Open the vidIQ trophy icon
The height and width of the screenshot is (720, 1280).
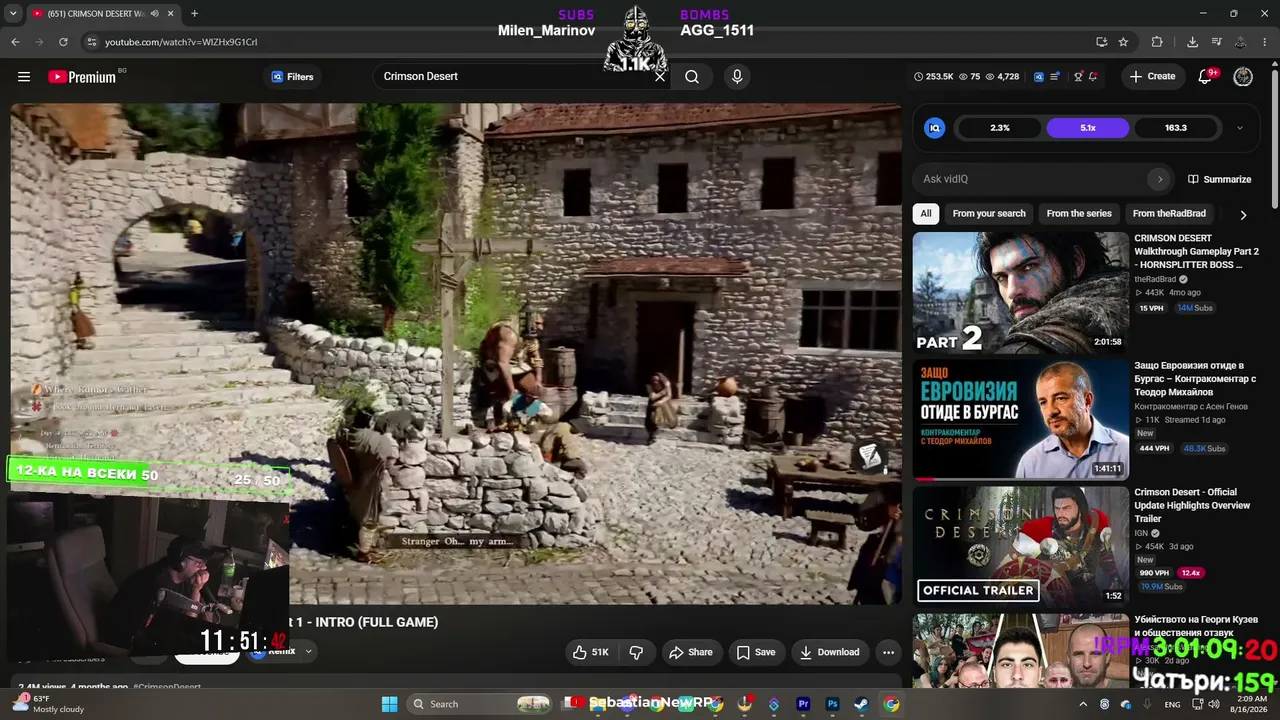pyautogui.click(x=1078, y=77)
